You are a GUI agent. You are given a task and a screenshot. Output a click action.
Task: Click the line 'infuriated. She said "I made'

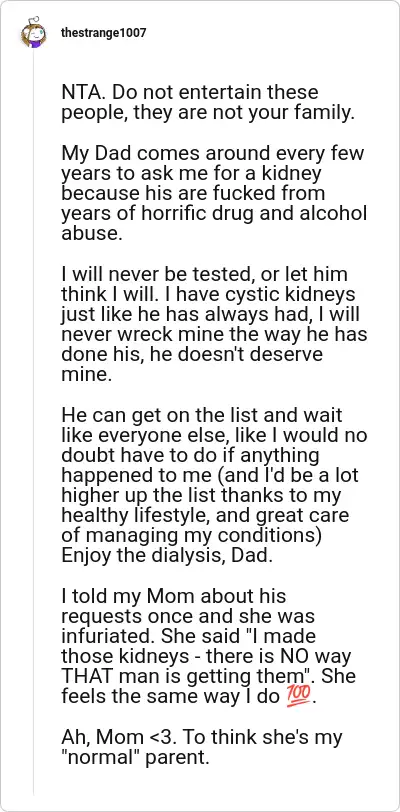pyautogui.click(x=188, y=636)
